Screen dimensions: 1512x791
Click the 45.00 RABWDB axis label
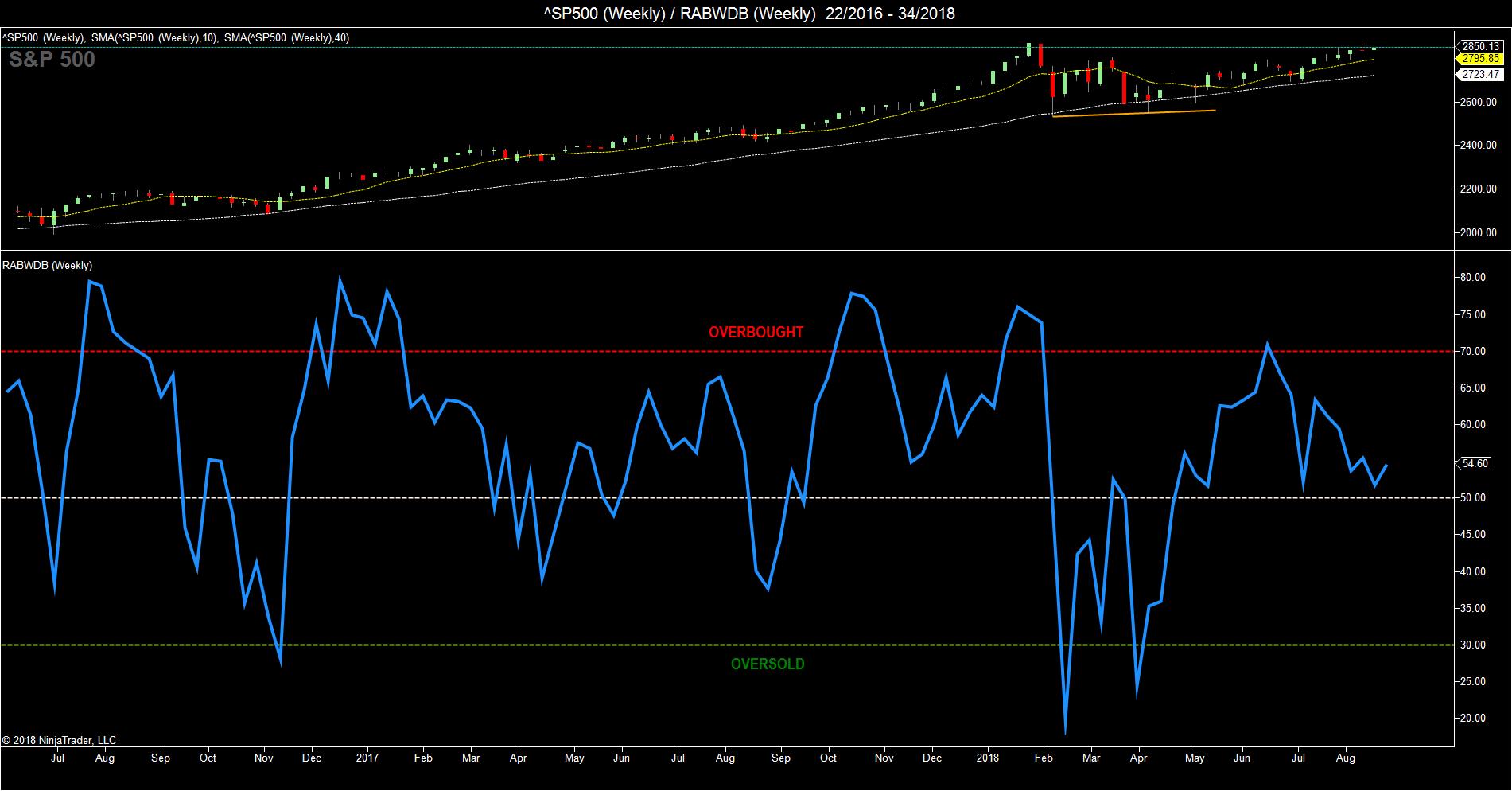pyautogui.click(x=1473, y=535)
